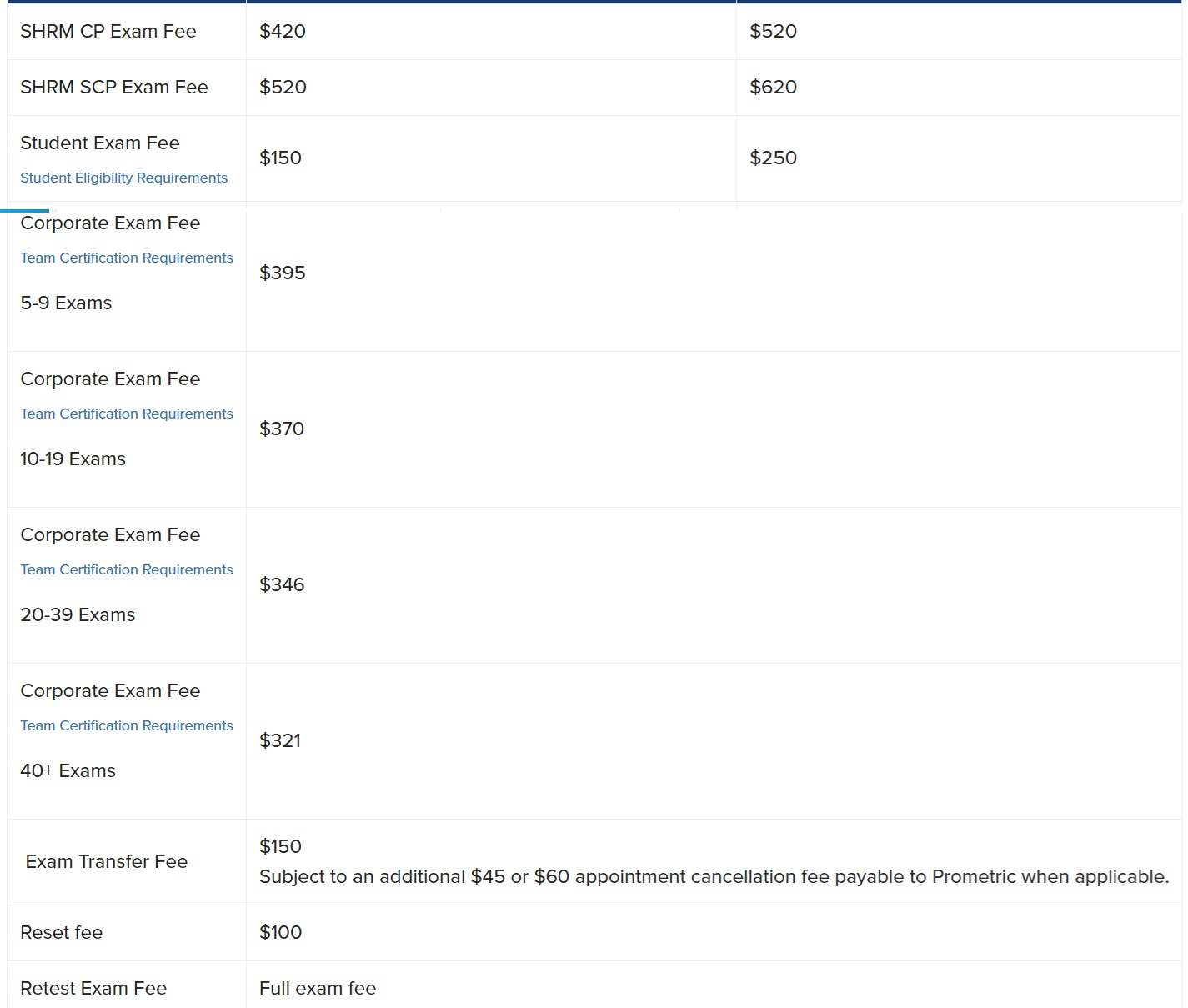Click the "SHRM SCP Exam Fee" row label
1188x1008 pixels.
click(114, 87)
